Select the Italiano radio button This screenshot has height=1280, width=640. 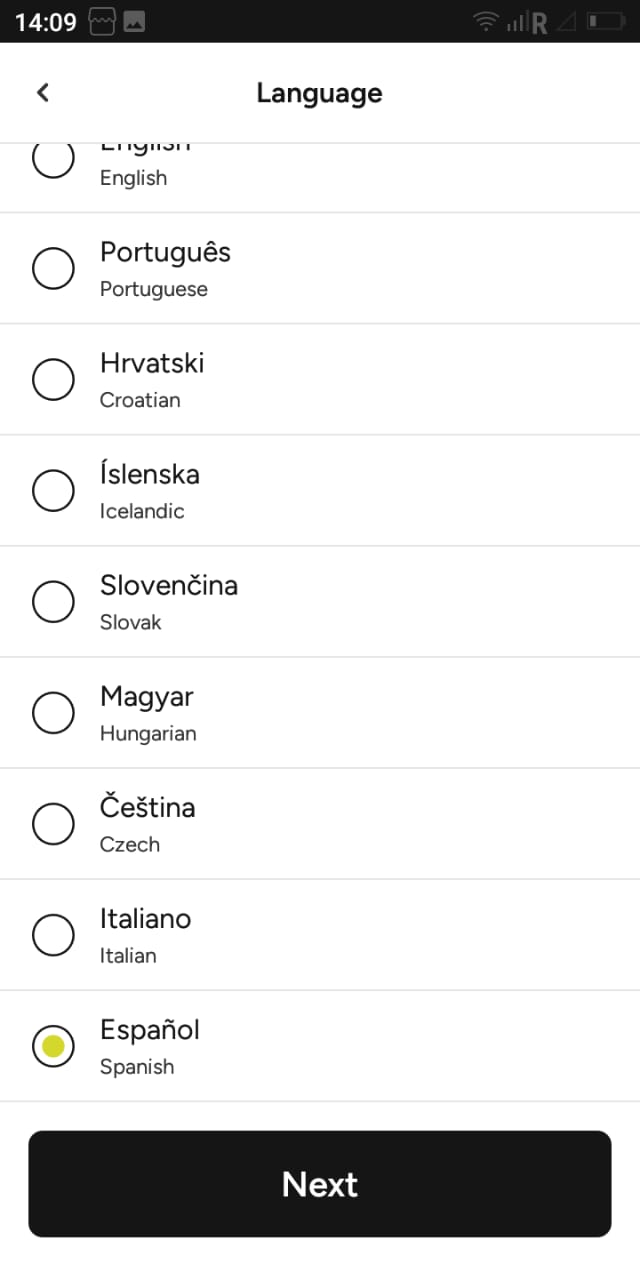(53, 934)
